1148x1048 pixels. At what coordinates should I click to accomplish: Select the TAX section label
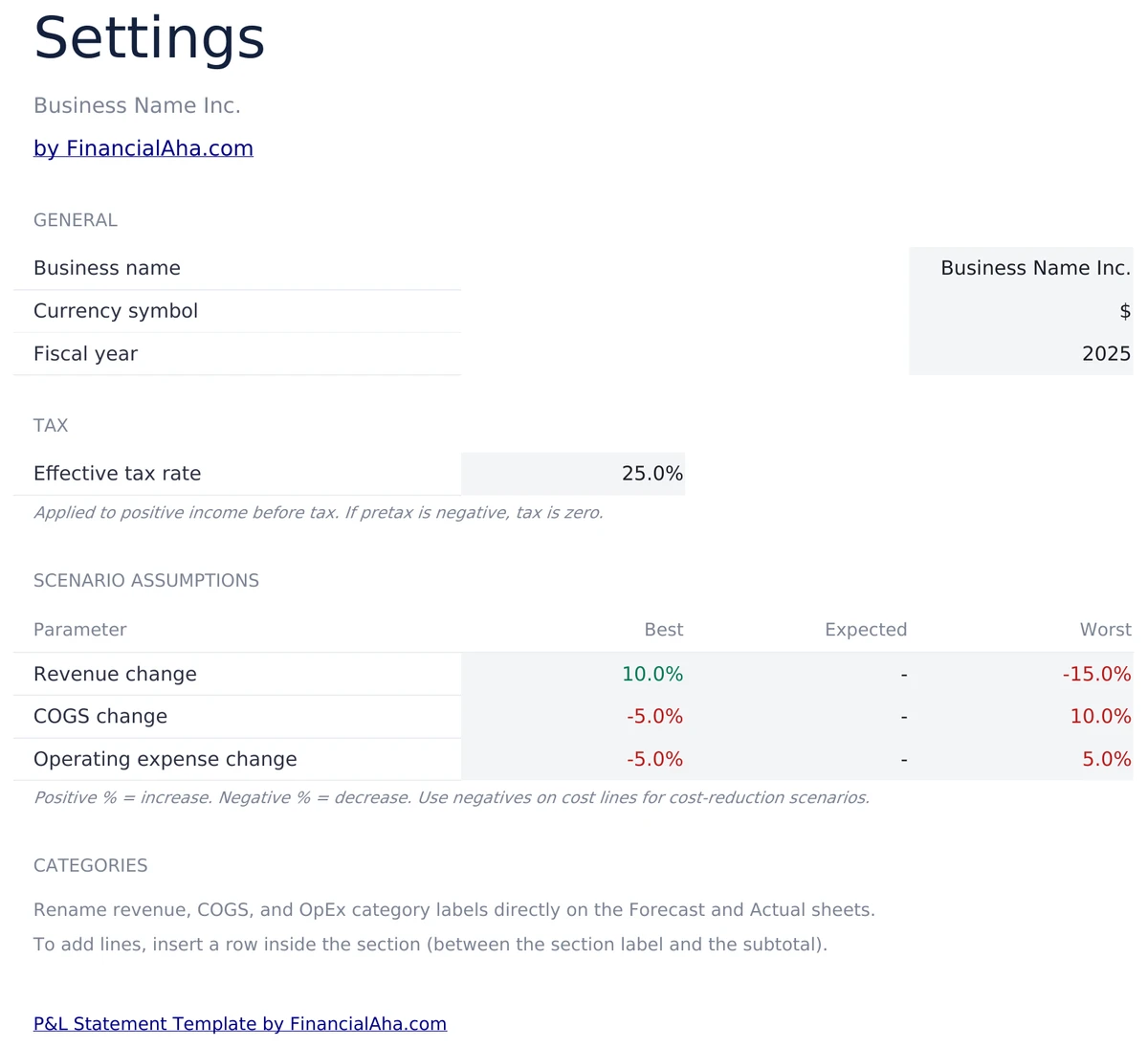[x=51, y=425]
